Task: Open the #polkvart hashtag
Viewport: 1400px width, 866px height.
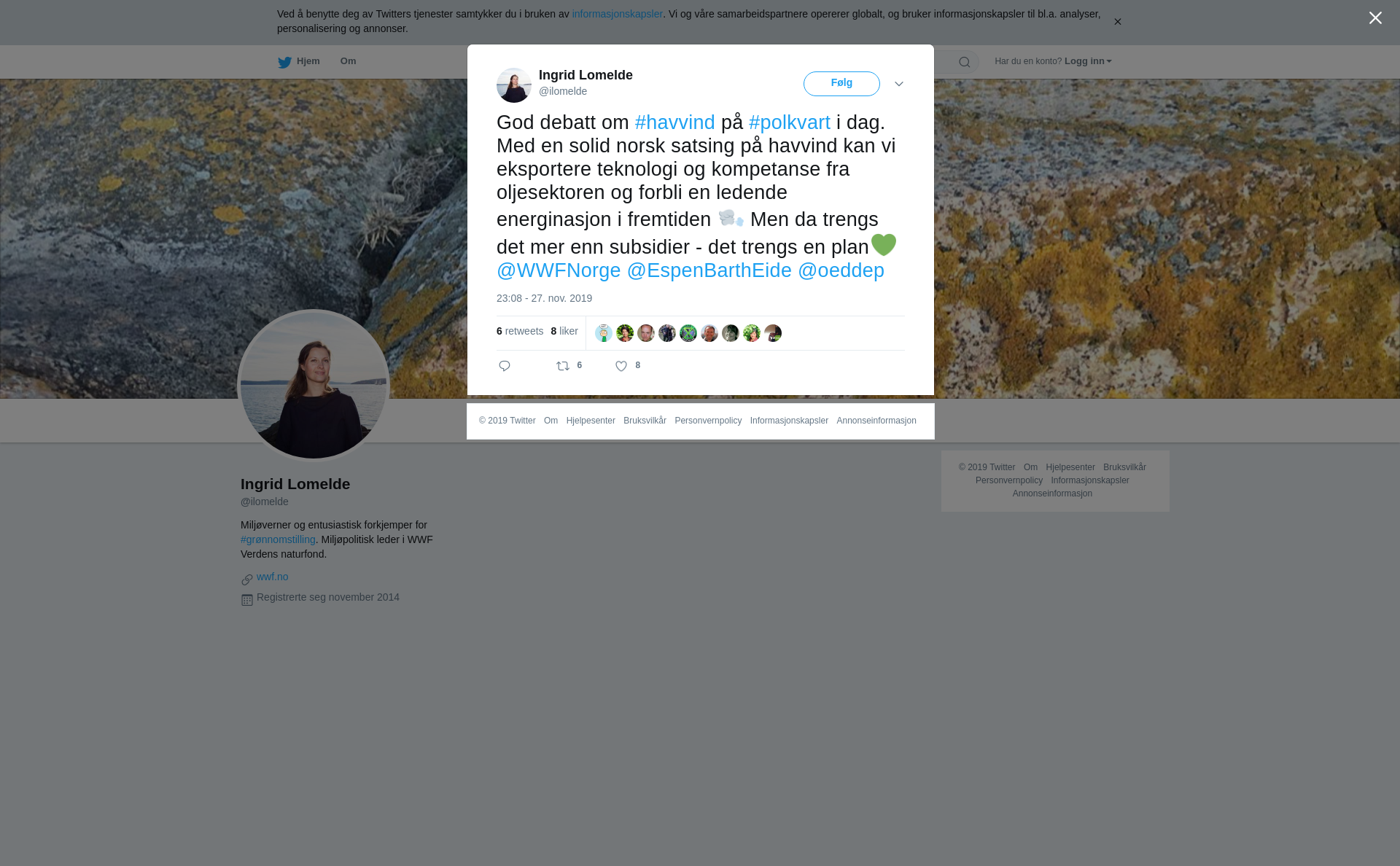Action: pos(790,122)
